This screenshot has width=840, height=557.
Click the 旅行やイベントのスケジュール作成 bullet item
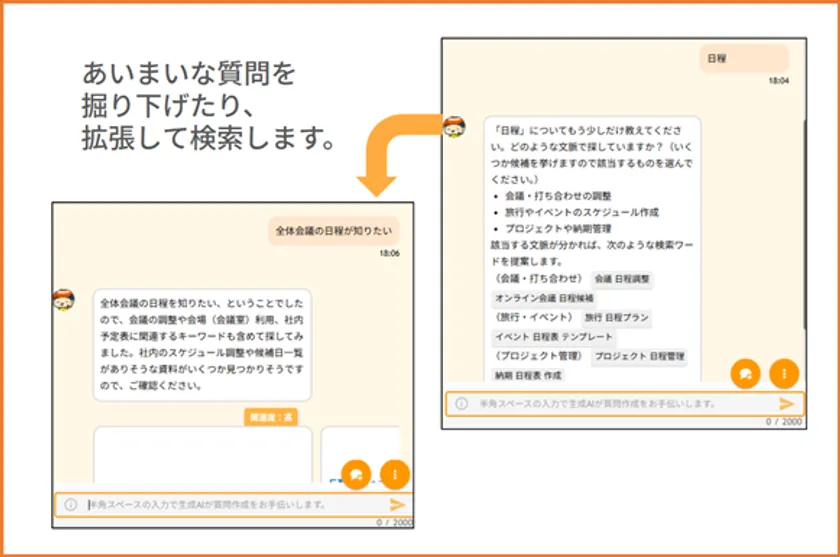(582, 213)
